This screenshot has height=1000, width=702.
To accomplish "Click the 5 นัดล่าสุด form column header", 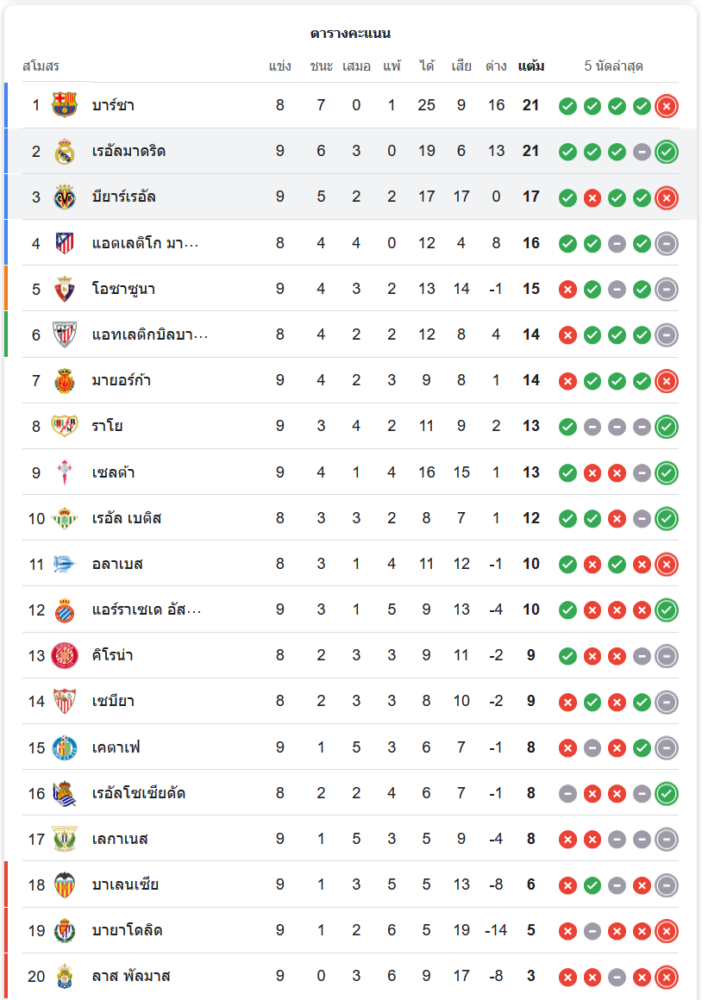I will click(614, 67).
